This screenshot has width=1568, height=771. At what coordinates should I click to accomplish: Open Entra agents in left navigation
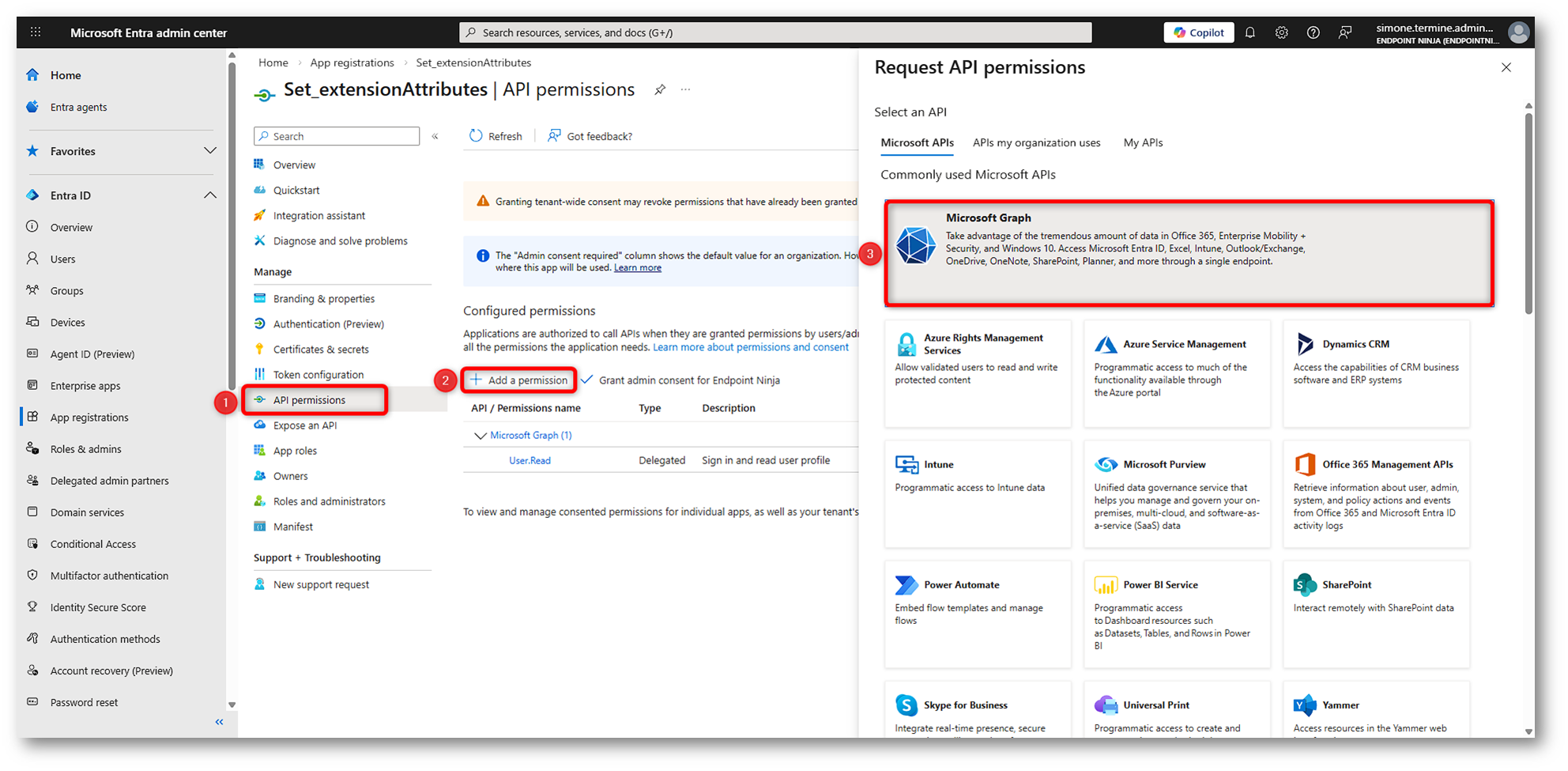pyautogui.click(x=78, y=107)
